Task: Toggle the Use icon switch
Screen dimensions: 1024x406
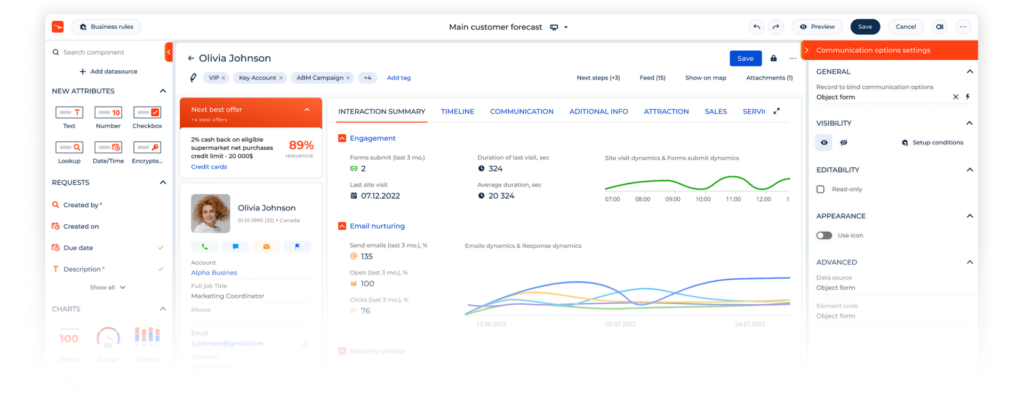Action: (824, 235)
